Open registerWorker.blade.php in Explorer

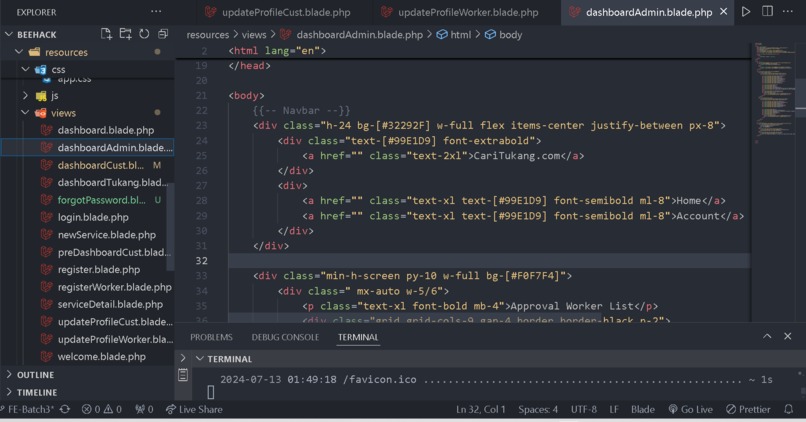115,287
